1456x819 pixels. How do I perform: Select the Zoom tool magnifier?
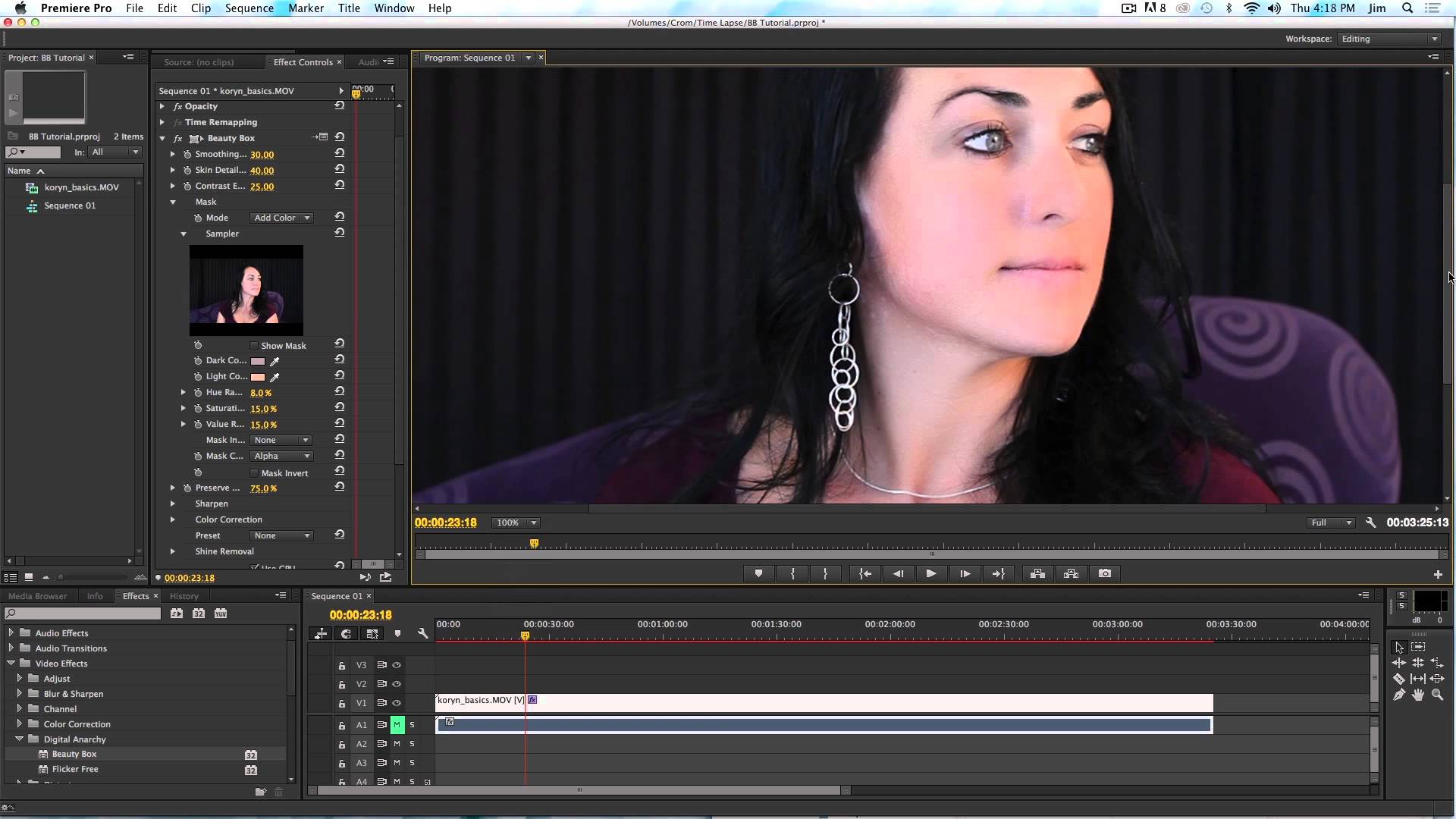(x=1437, y=695)
